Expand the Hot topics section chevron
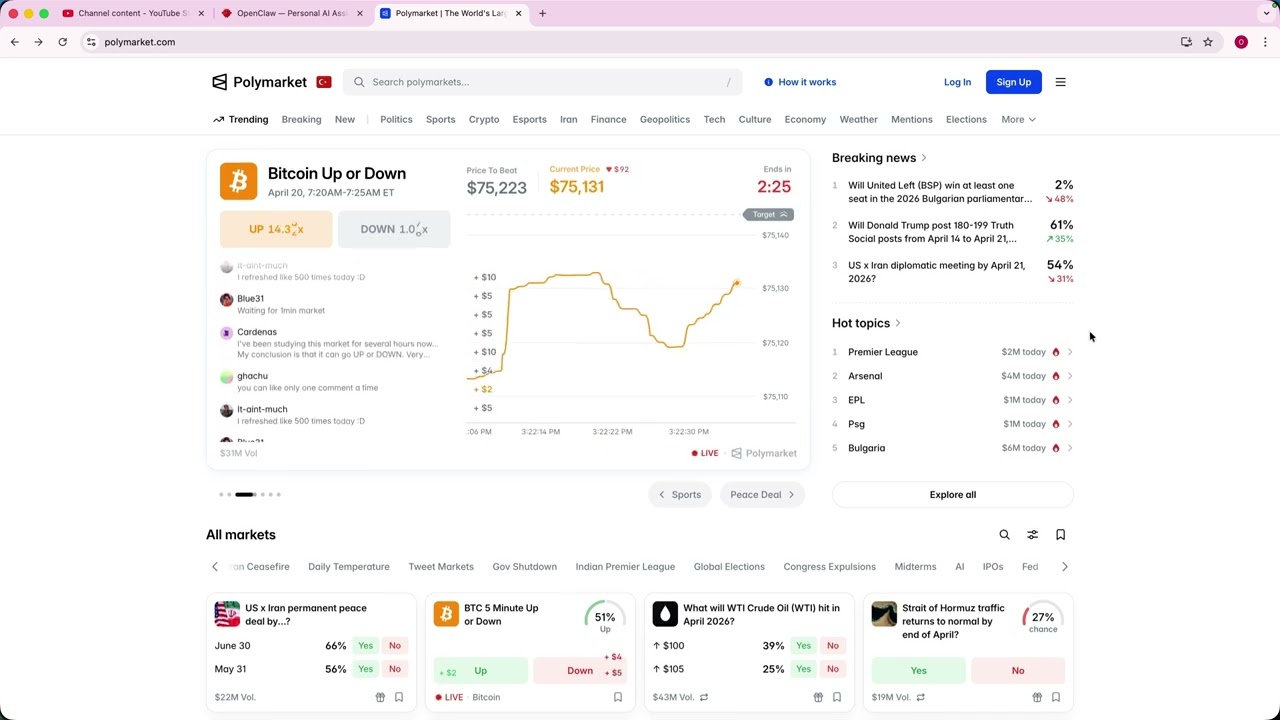Image resolution: width=1280 pixels, height=720 pixels. tap(897, 323)
